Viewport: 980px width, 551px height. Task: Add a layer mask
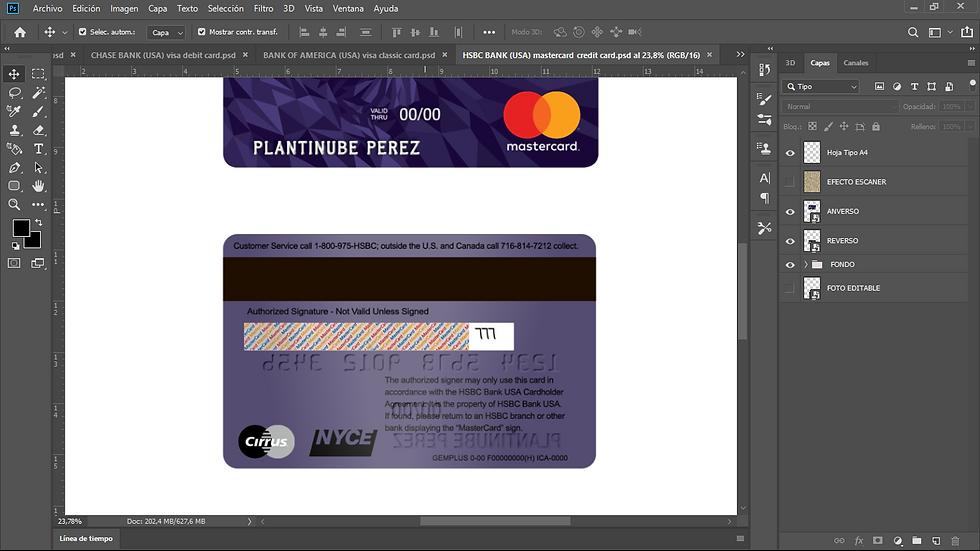click(x=878, y=540)
